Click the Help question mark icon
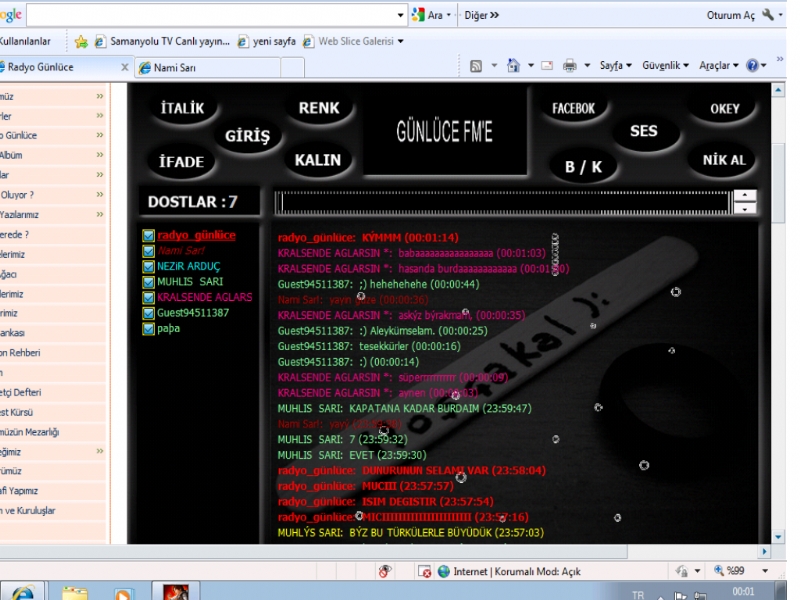 753,65
